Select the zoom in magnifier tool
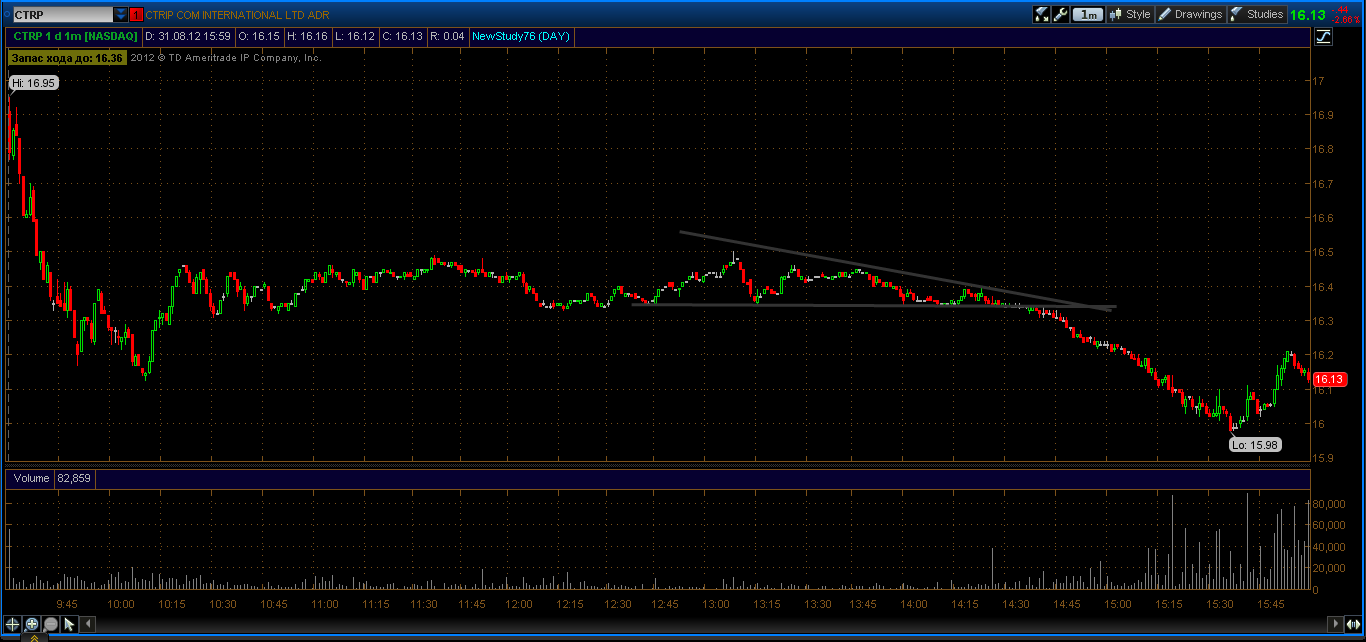This screenshot has width=1366, height=642. 32,624
